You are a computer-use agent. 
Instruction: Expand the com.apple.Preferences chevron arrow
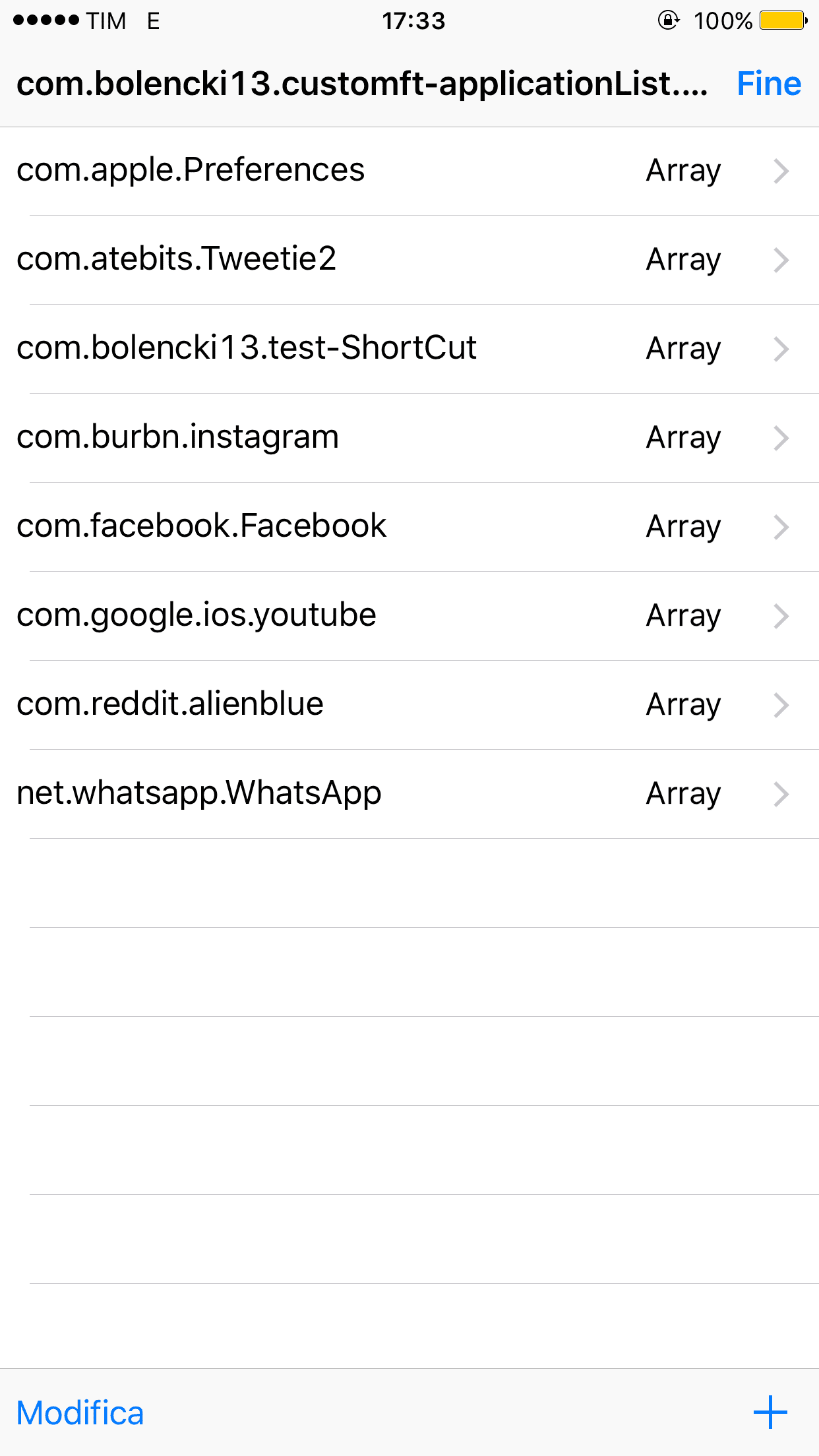tap(781, 171)
